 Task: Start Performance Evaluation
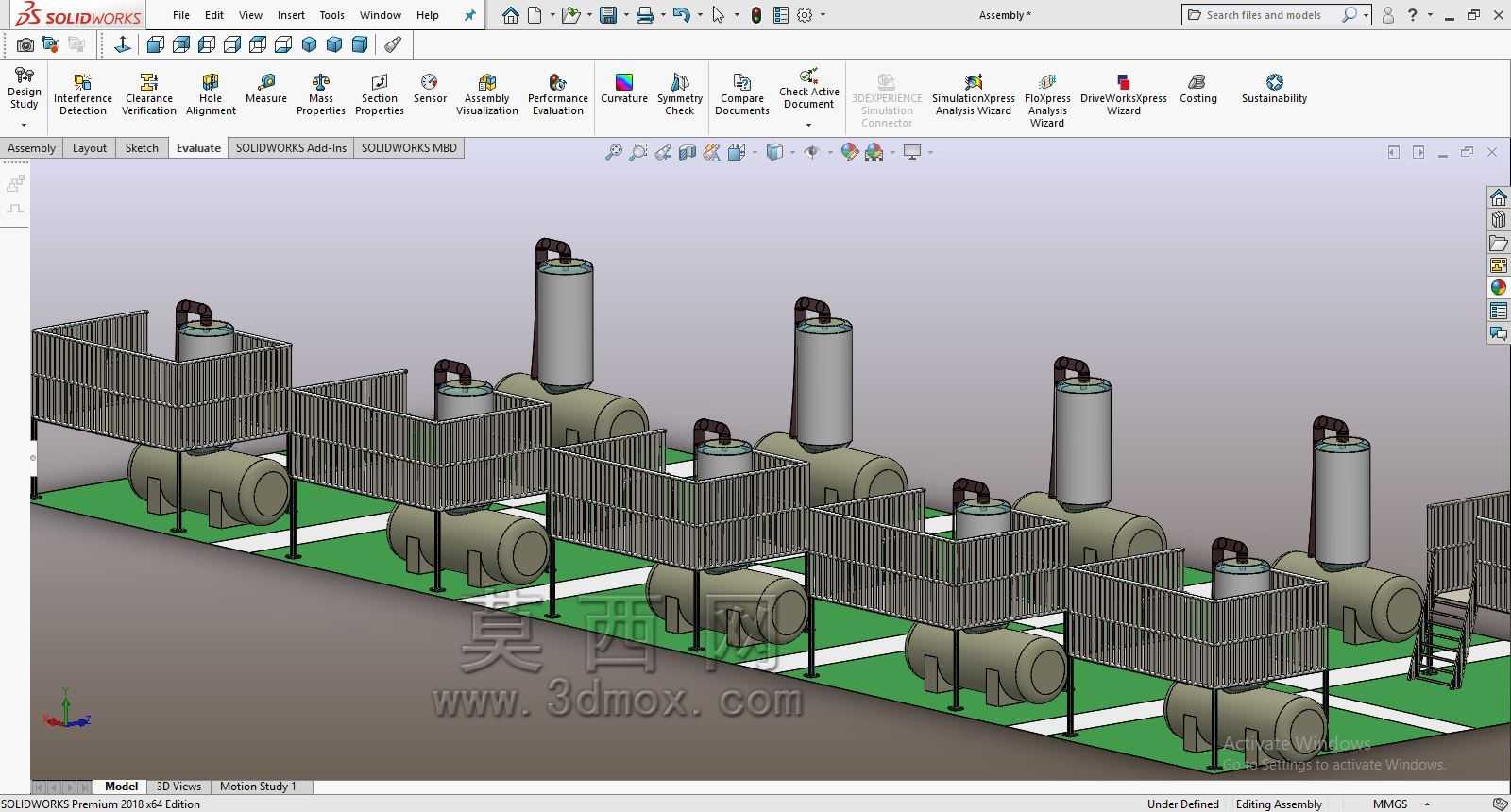tap(558, 94)
